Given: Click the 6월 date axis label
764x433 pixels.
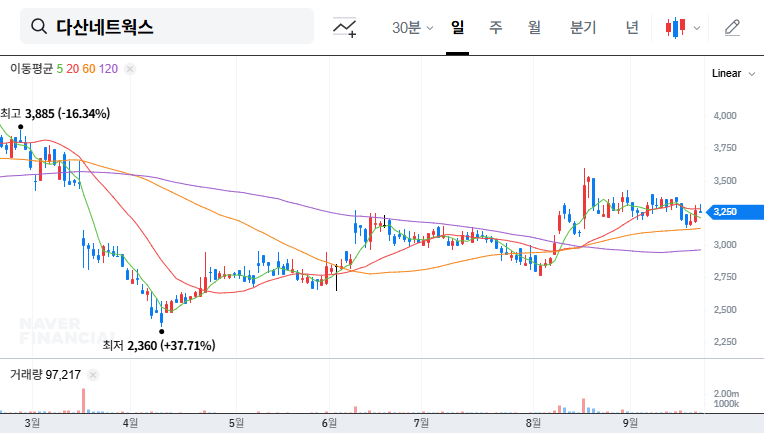Looking at the screenshot, I should coord(329,423).
